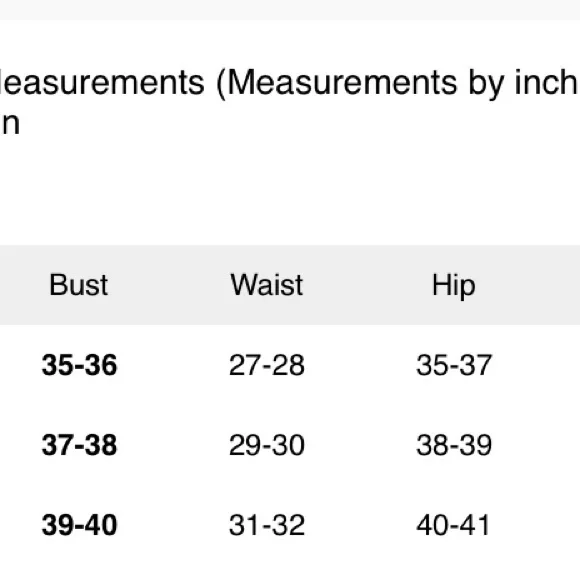Click the partial word easurements at the left
The height and width of the screenshot is (580, 580).
click(x=102, y=82)
